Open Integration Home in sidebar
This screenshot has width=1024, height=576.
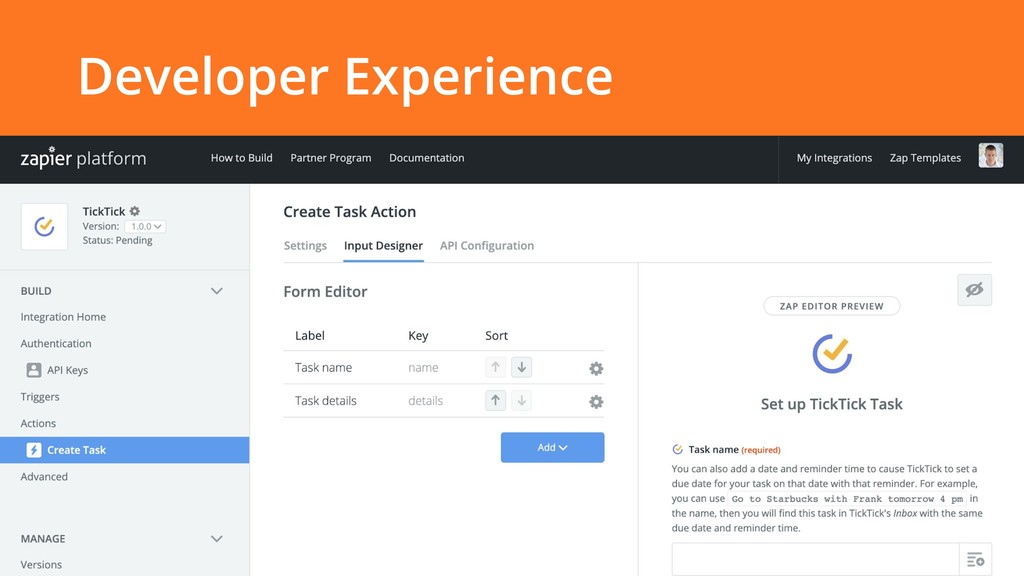click(63, 317)
